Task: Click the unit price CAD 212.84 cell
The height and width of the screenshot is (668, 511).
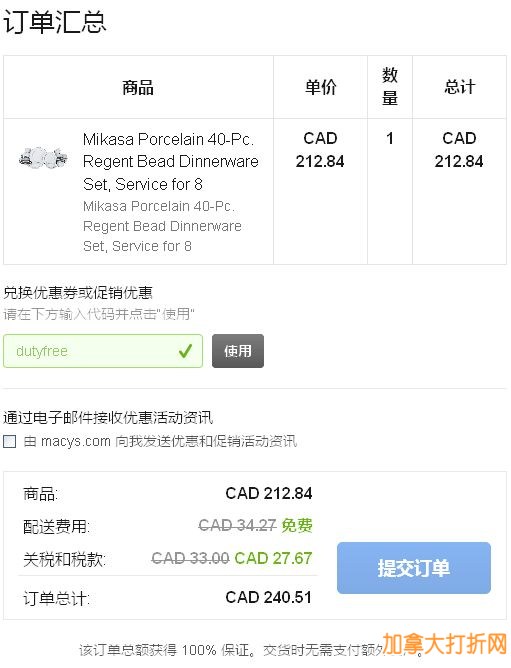Action: pyautogui.click(x=320, y=150)
